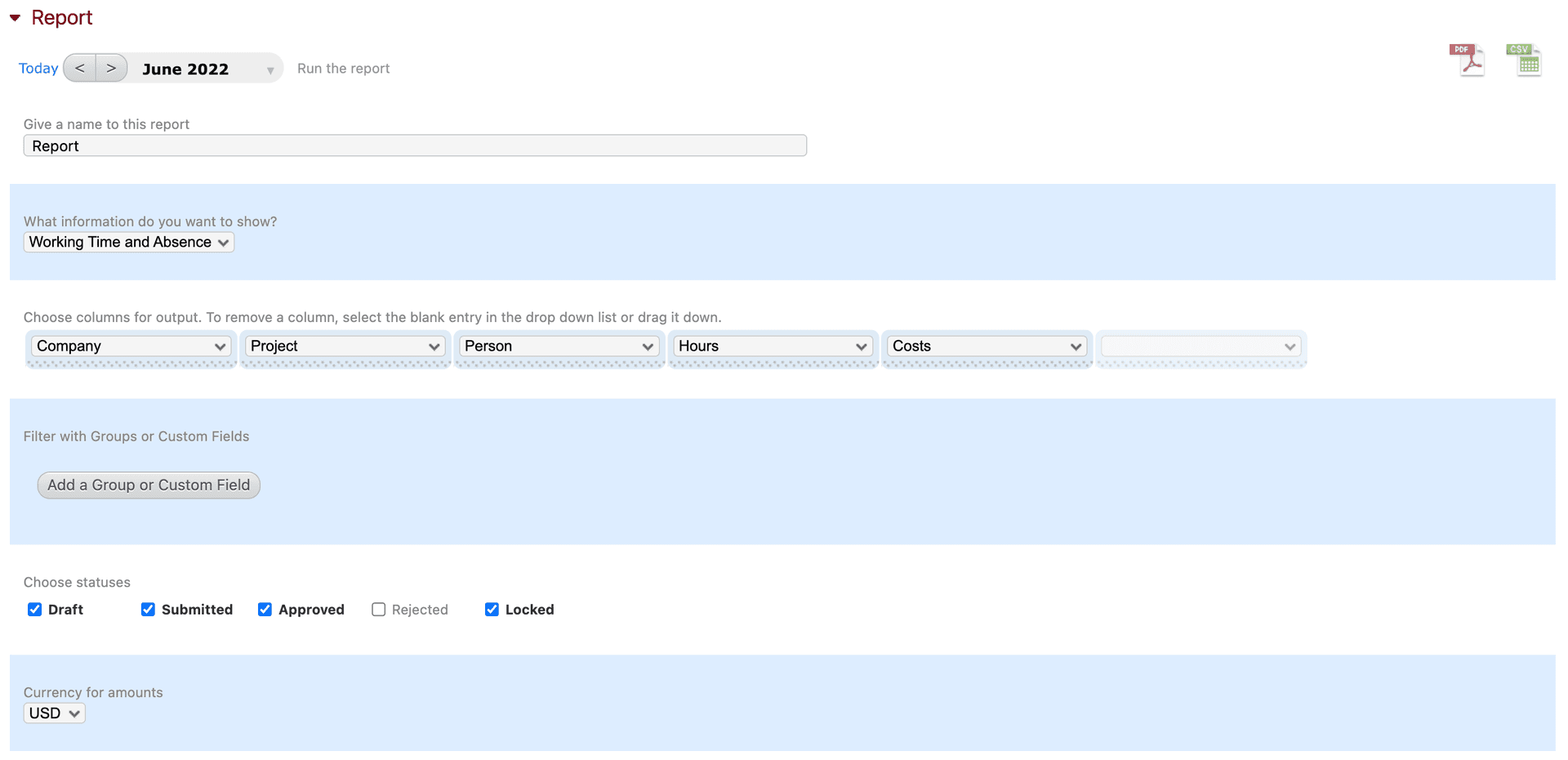Screen dimensions: 1568x760
Task: Toggle the Locked status checkbox
Action: 492,610
